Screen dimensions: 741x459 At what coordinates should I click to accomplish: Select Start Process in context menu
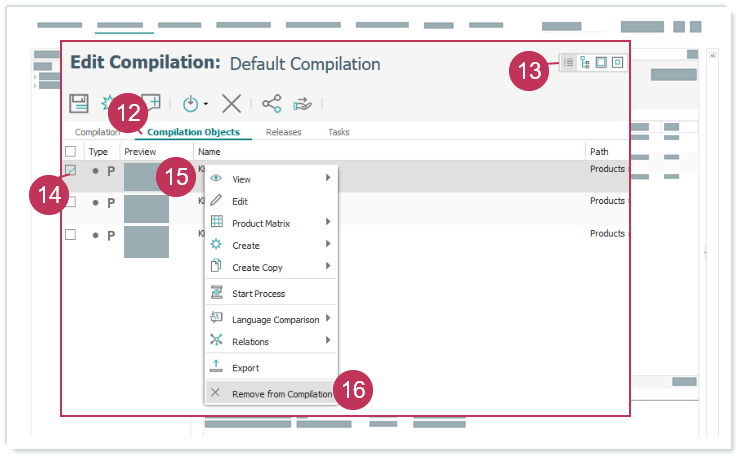click(x=258, y=294)
